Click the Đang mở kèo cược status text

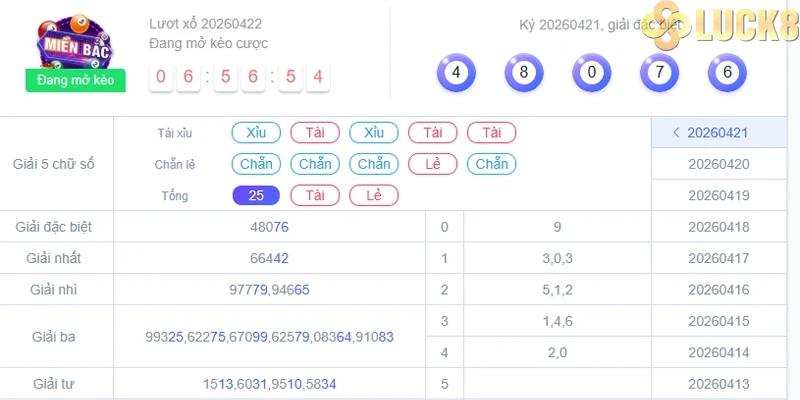click(x=209, y=44)
